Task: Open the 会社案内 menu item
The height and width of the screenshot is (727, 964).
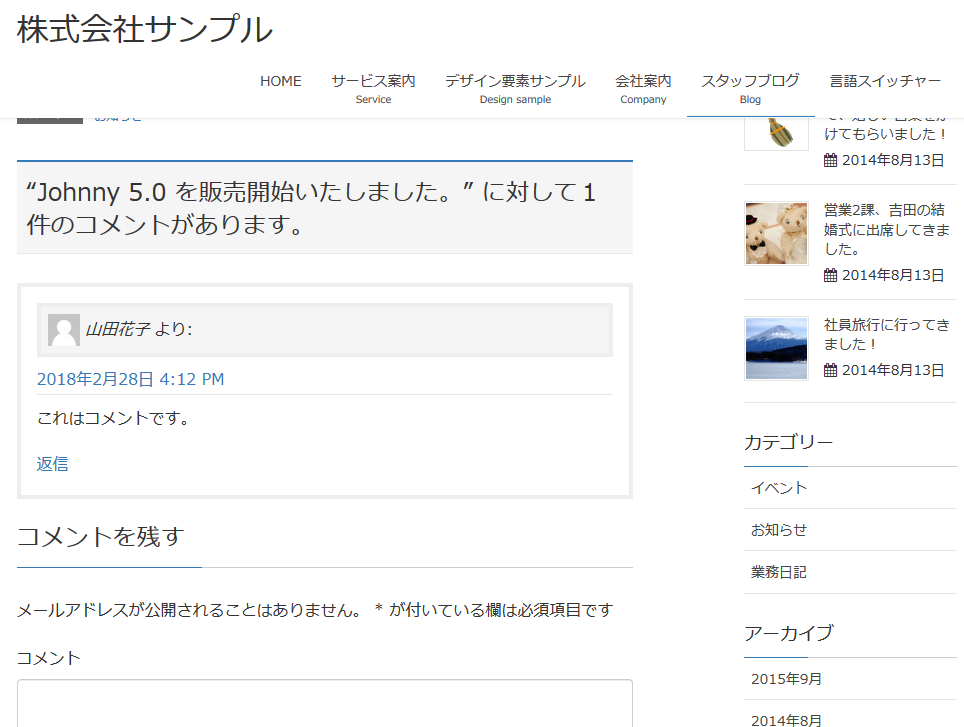Action: (643, 88)
